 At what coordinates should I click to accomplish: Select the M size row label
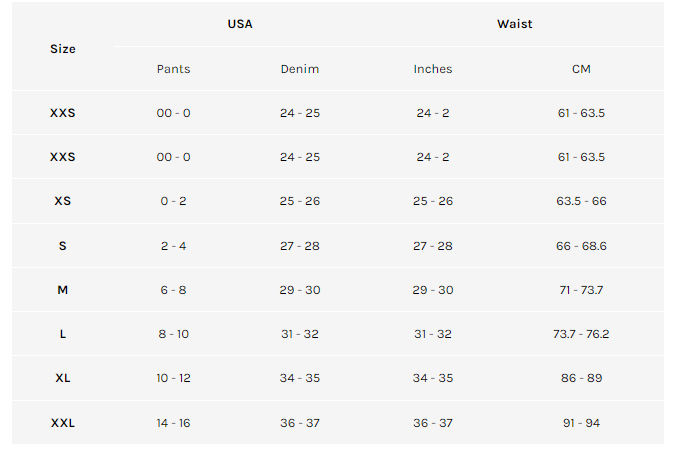click(x=63, y=290)
